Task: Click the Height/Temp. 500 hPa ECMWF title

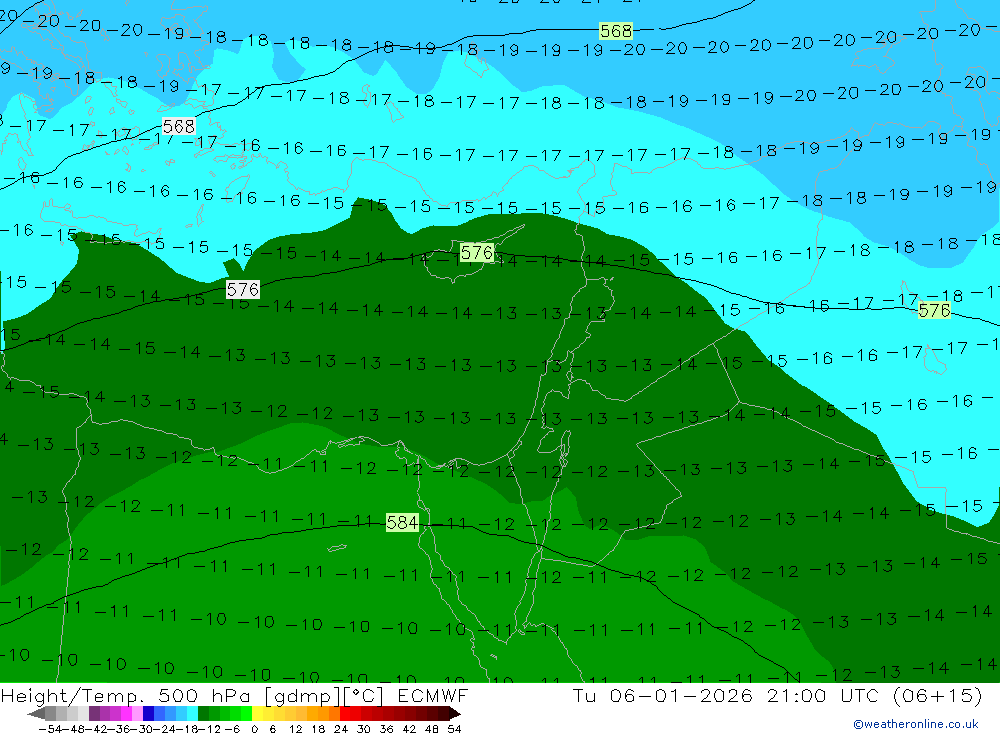Action: (235, 695)
